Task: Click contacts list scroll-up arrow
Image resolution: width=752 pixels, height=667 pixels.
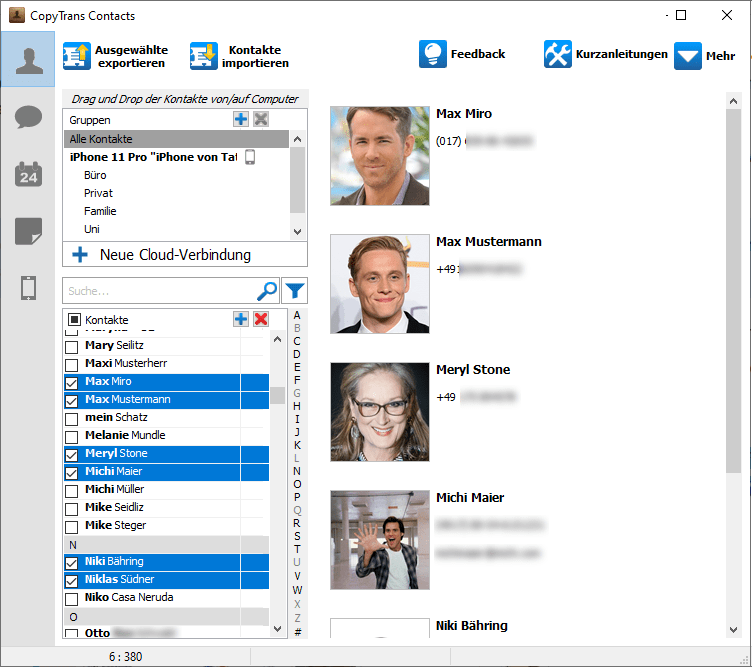Action: pos(277,339)
